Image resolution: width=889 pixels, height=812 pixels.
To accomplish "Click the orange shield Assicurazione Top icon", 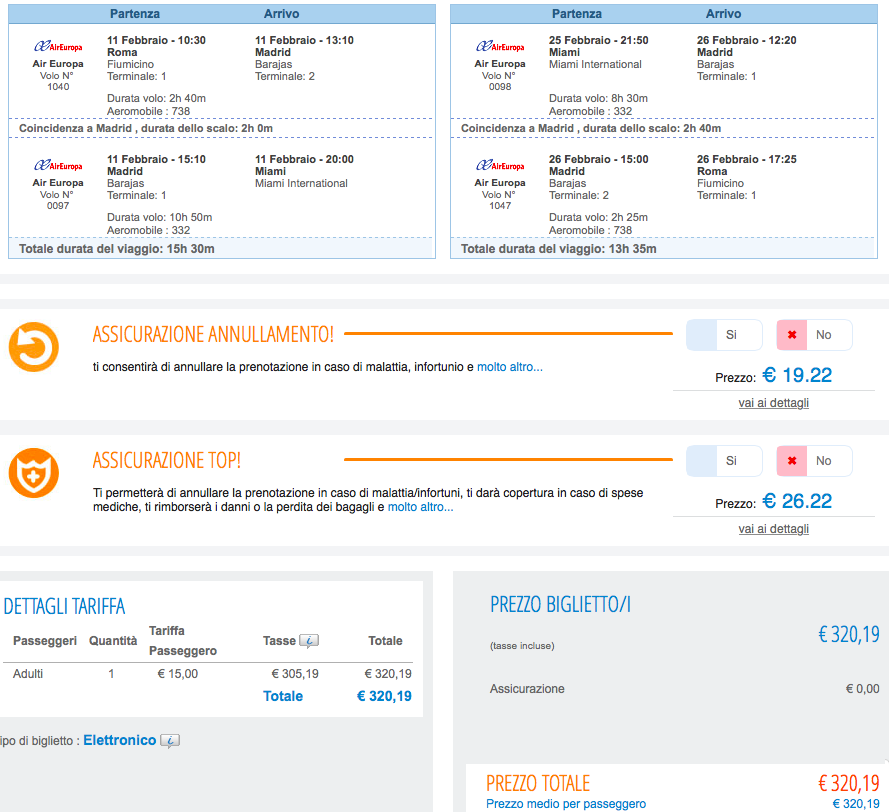I will point(34,473).
